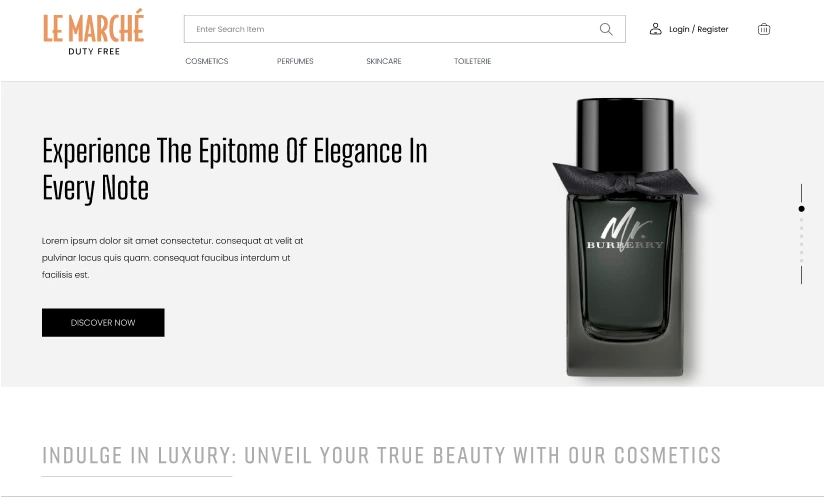Click the user profile icon

click(x=655, y=29)
